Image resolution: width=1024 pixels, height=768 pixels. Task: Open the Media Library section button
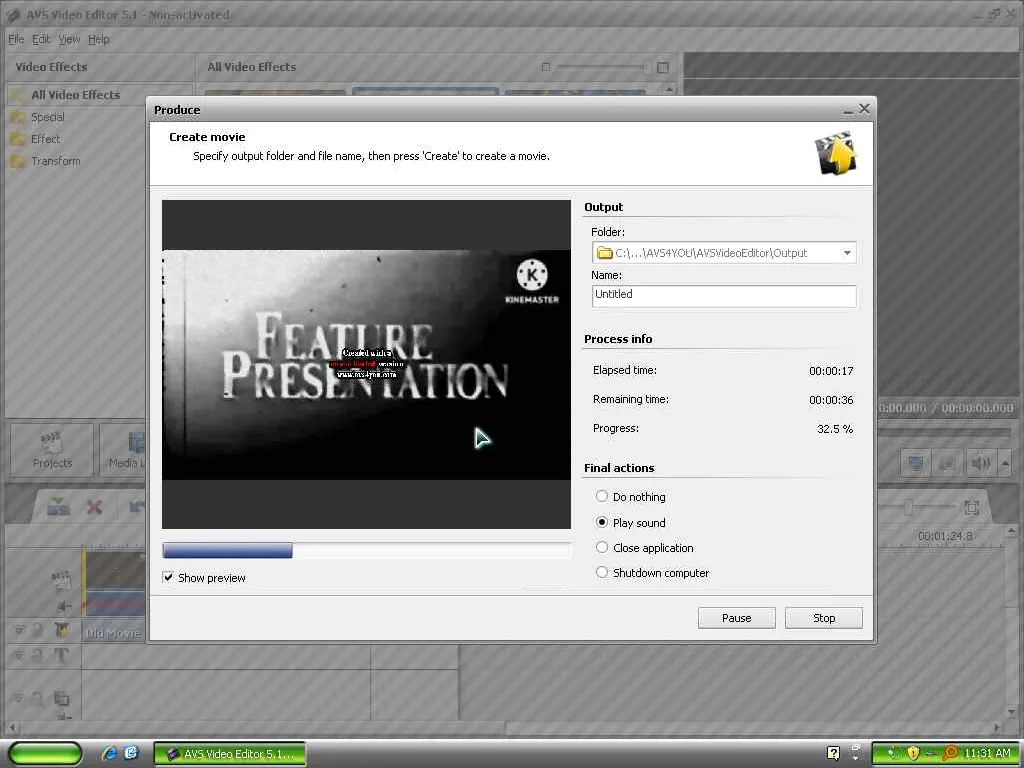pos(124,450)
